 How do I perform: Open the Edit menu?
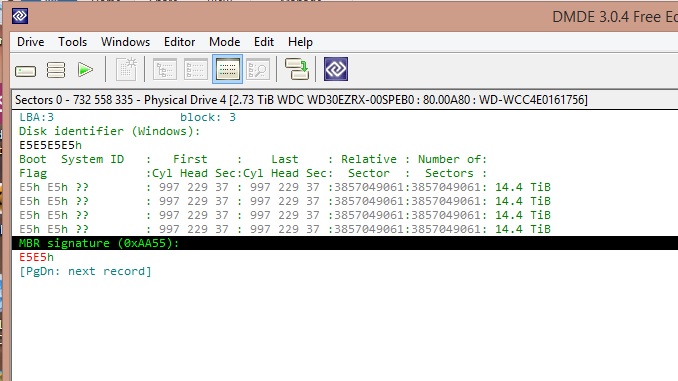264,42
